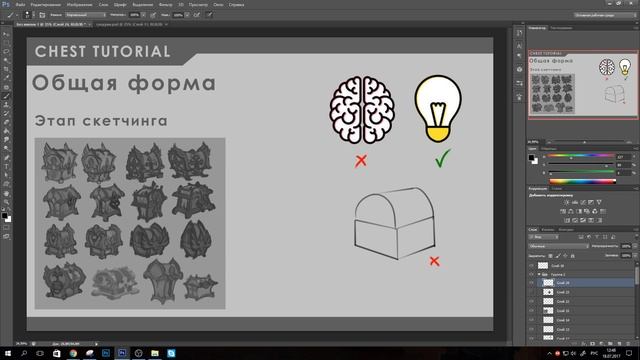Open the Редактирование menu
The width and height of the screenshot is (640, 360).
pyautogui.click(x=46, y=5)
